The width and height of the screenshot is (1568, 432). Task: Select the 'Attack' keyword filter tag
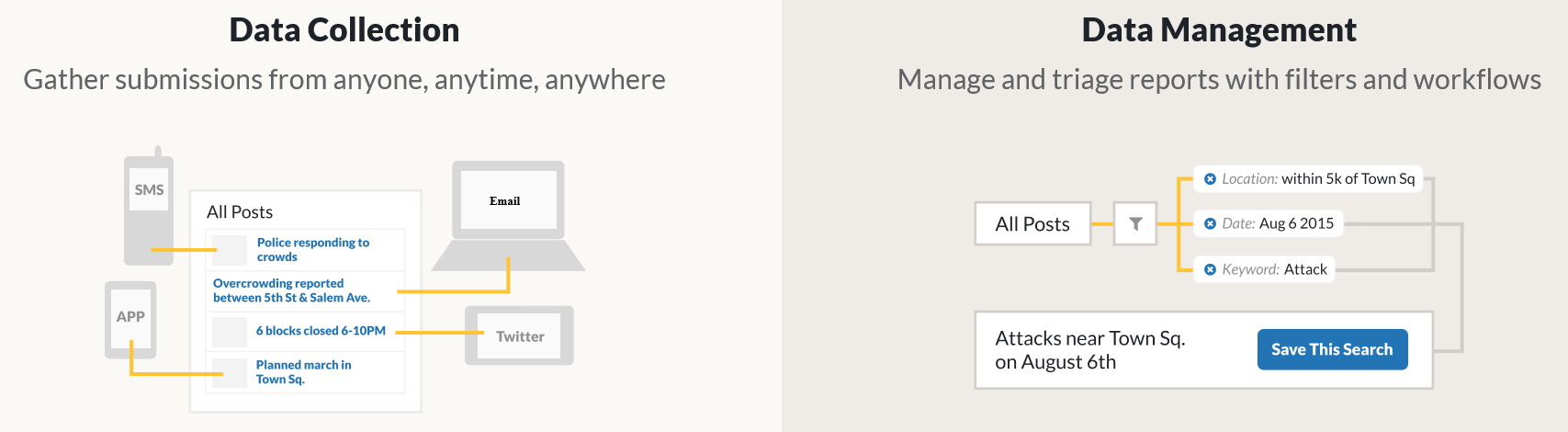(1305, 269)
